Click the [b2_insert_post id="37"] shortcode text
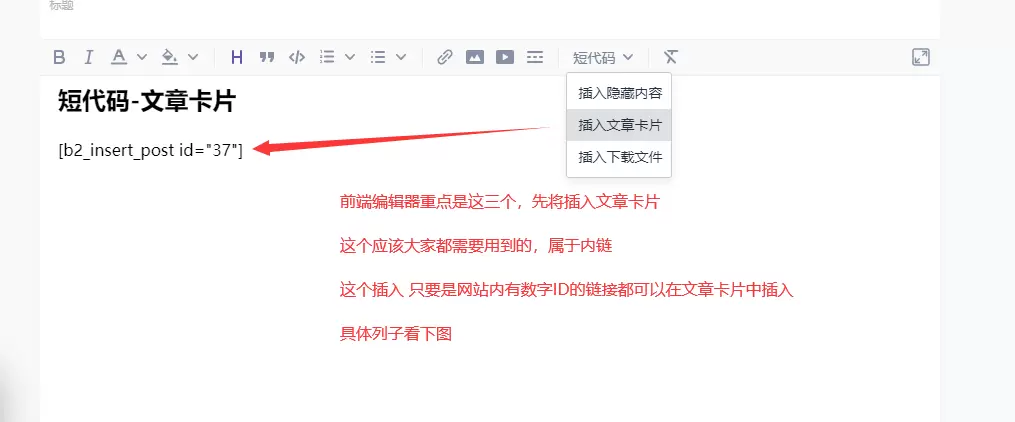 pyautogui.click(x=150, y=151)
